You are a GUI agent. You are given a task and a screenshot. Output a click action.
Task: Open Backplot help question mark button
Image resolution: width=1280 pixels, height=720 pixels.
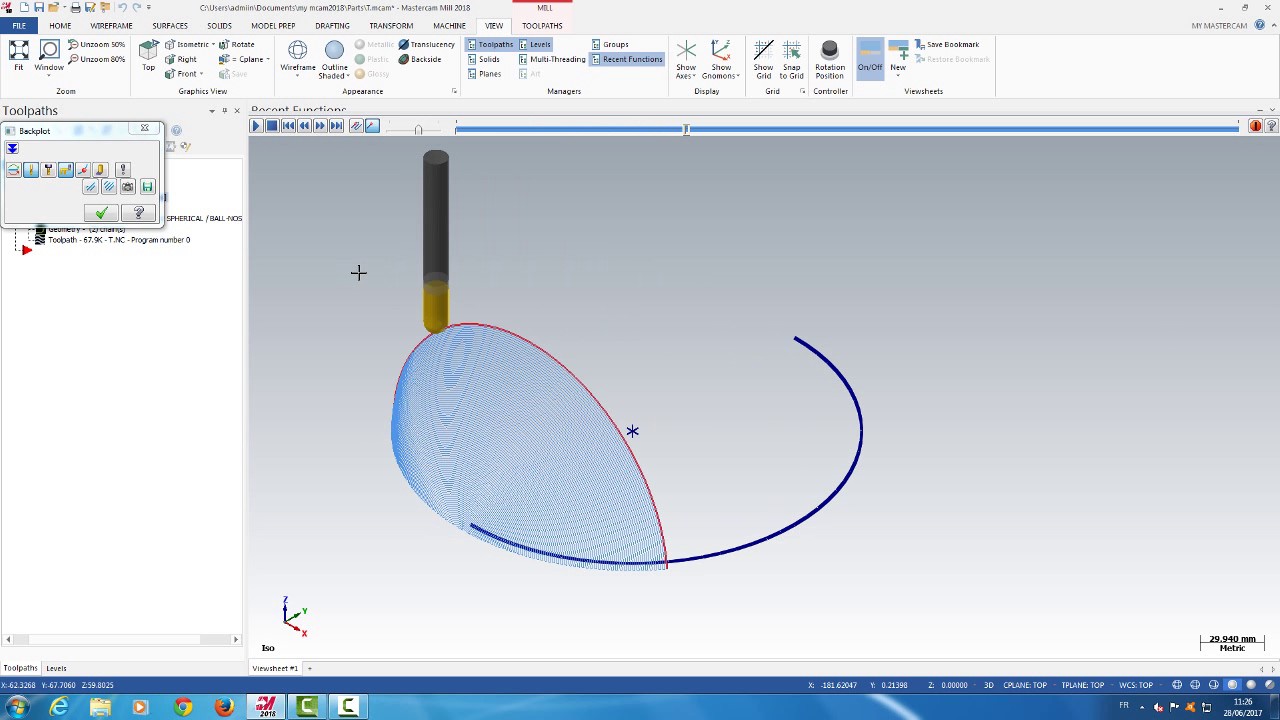(139, 213)
